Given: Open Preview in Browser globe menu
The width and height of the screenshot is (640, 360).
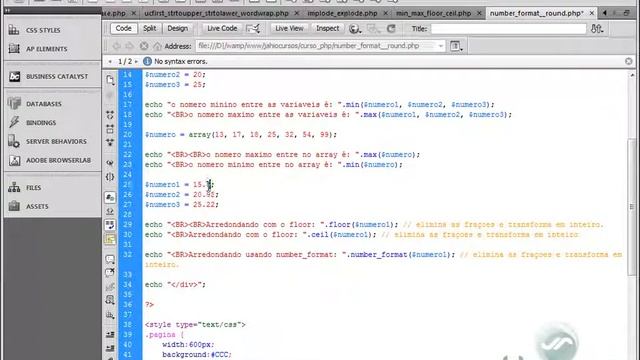Looking at the screenshot, I should pyautogui.click(x=355, y=29).
